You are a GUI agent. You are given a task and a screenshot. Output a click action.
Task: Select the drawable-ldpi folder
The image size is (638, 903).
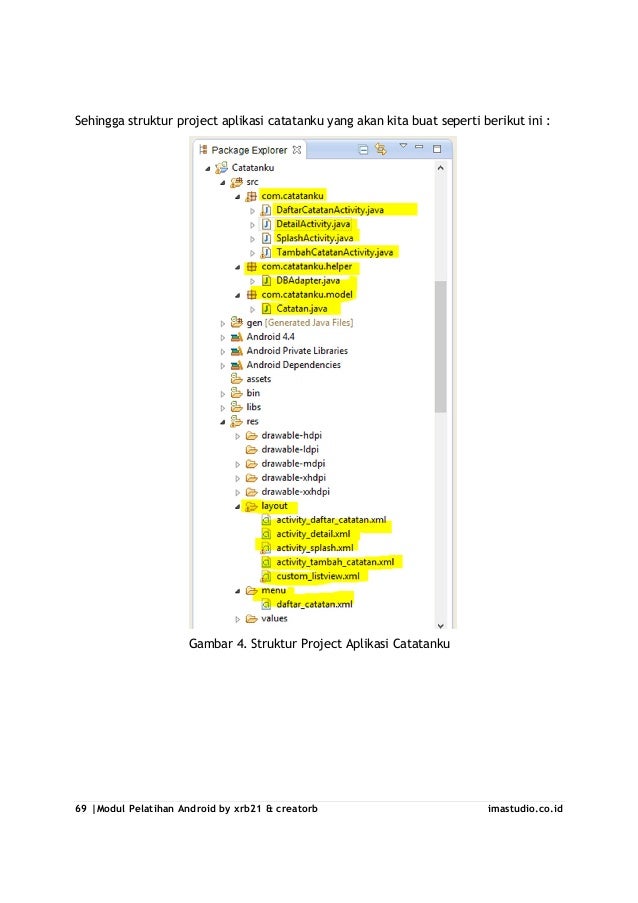point(290,450)
